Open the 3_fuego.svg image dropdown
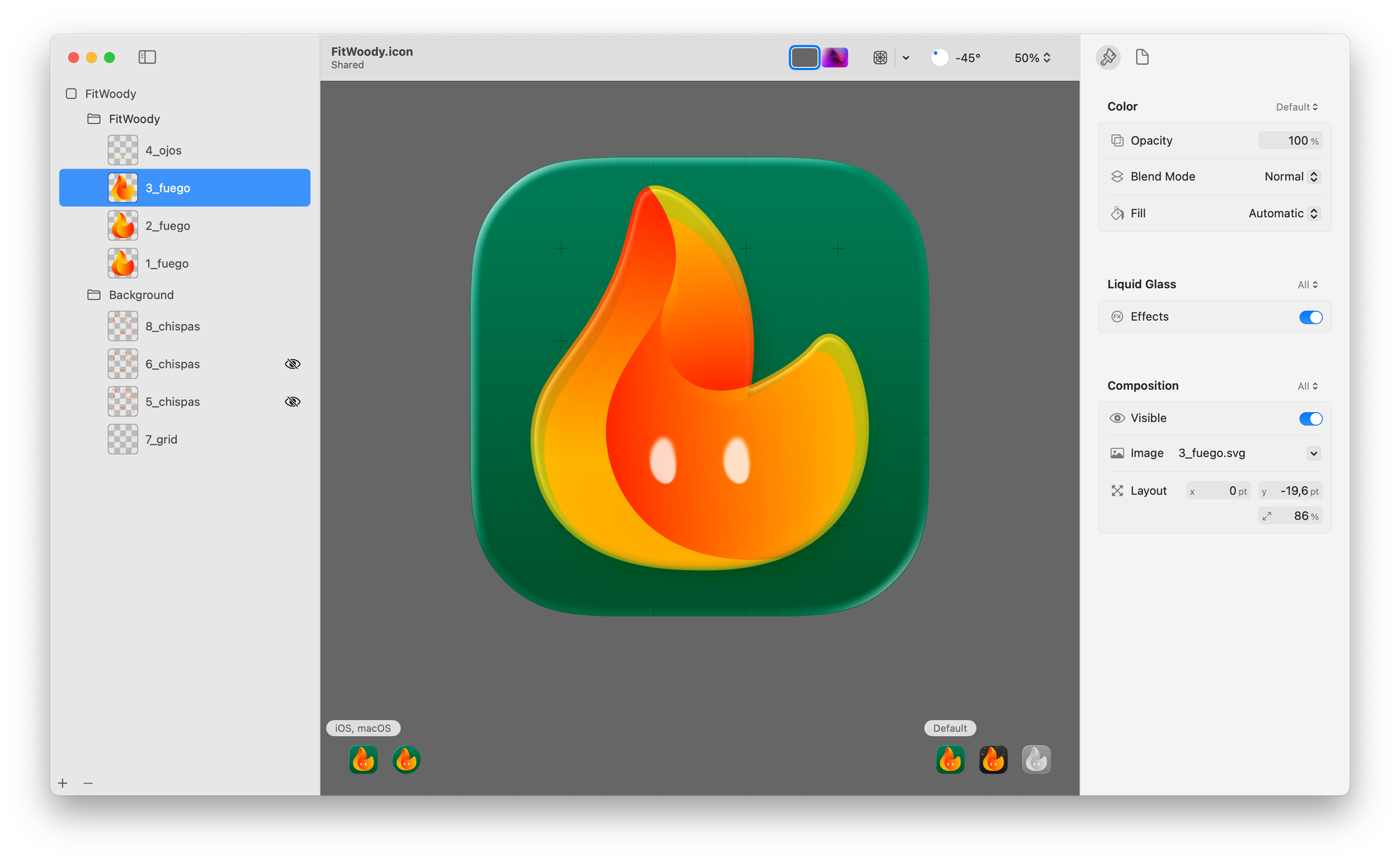Viewport: 1400px width, 862px height. point(1312,453)
